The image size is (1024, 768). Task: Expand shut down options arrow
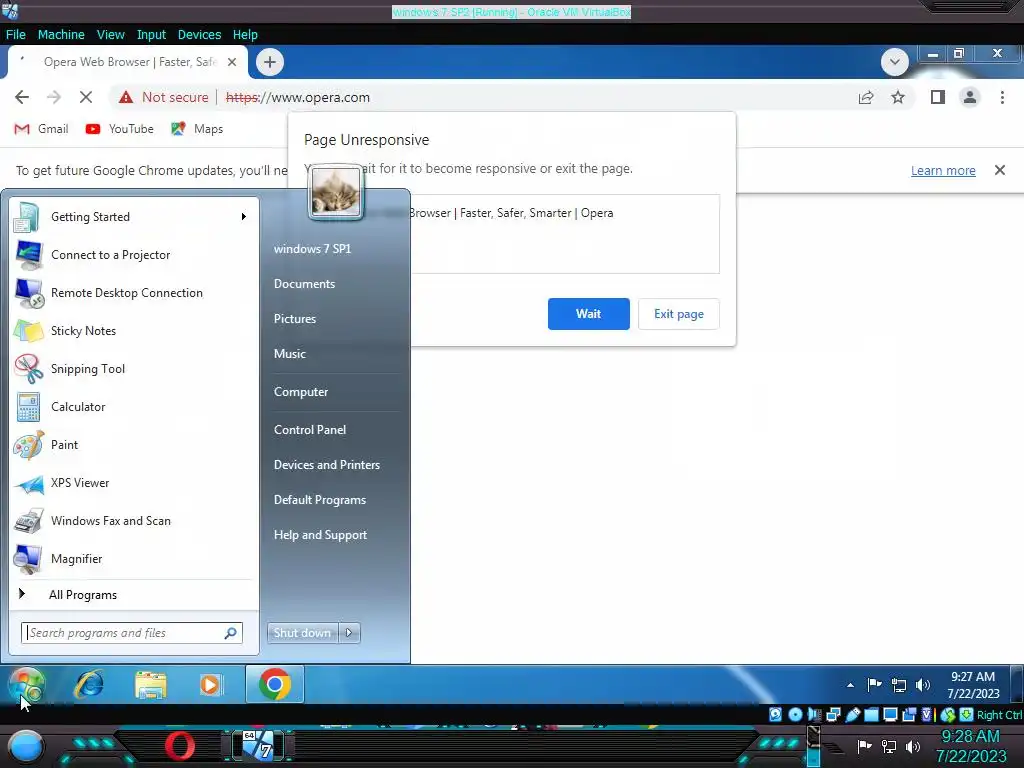(x=349, y=633)
